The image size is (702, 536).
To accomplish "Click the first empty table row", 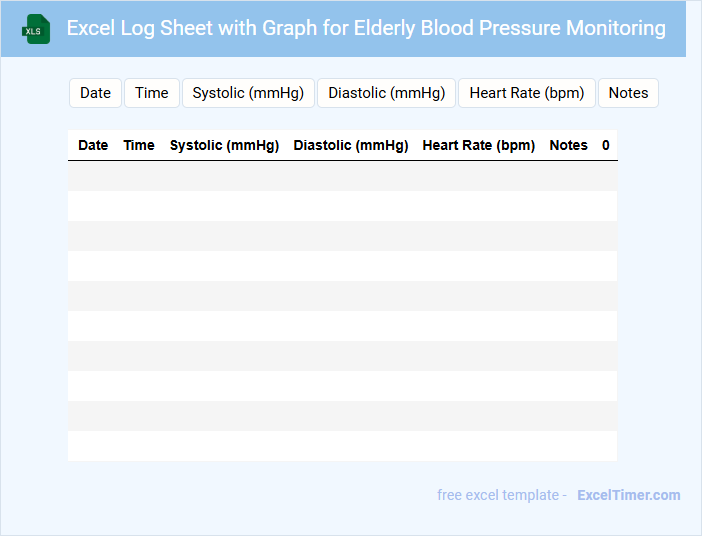I will tap(342, 176).
